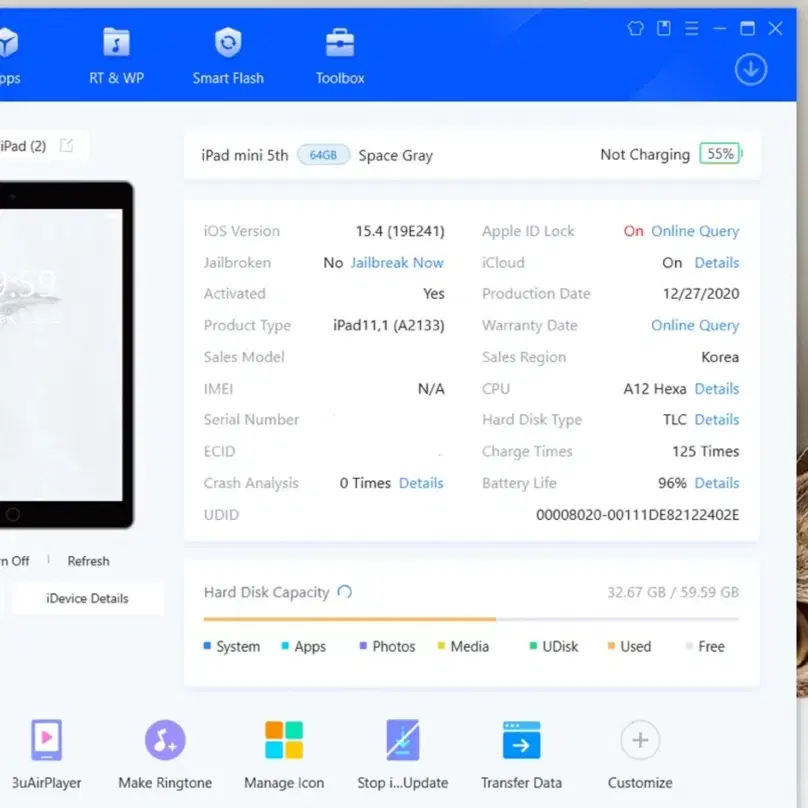Click the Media legend color square
This screenshot has height=808, width=808.
pos(441,646)
